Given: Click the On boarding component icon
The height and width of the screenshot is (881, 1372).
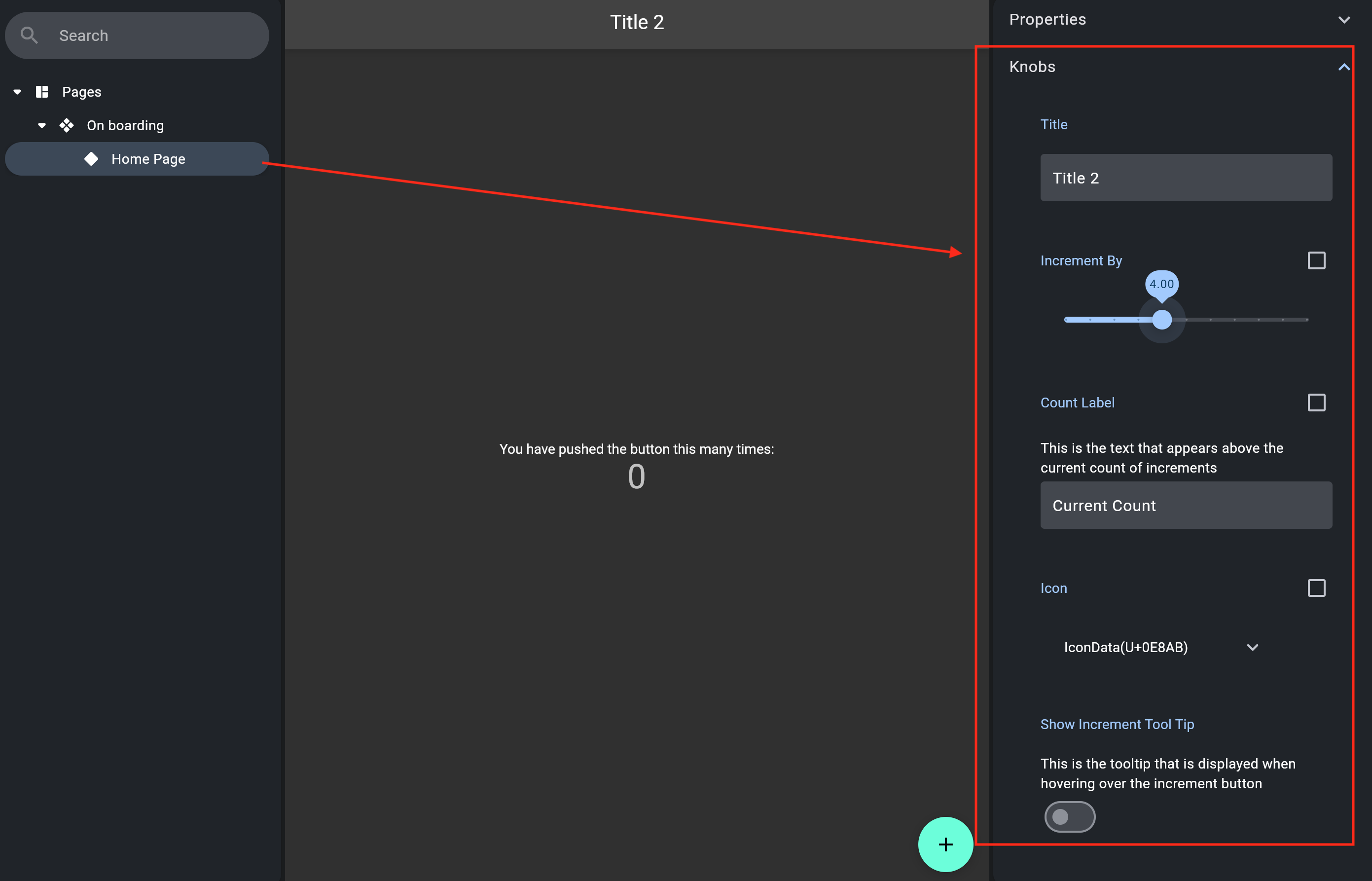Looking at the screenshot, I should 67,125.
